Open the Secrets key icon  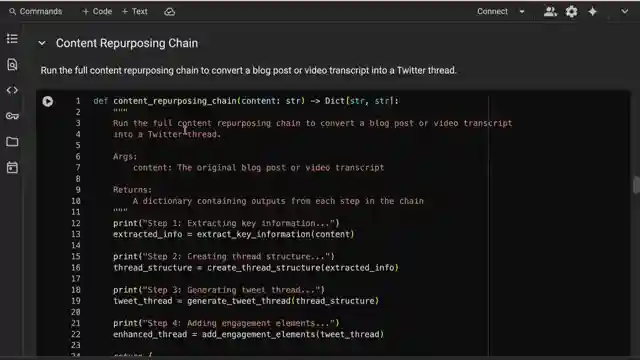(x=12, y=116)
